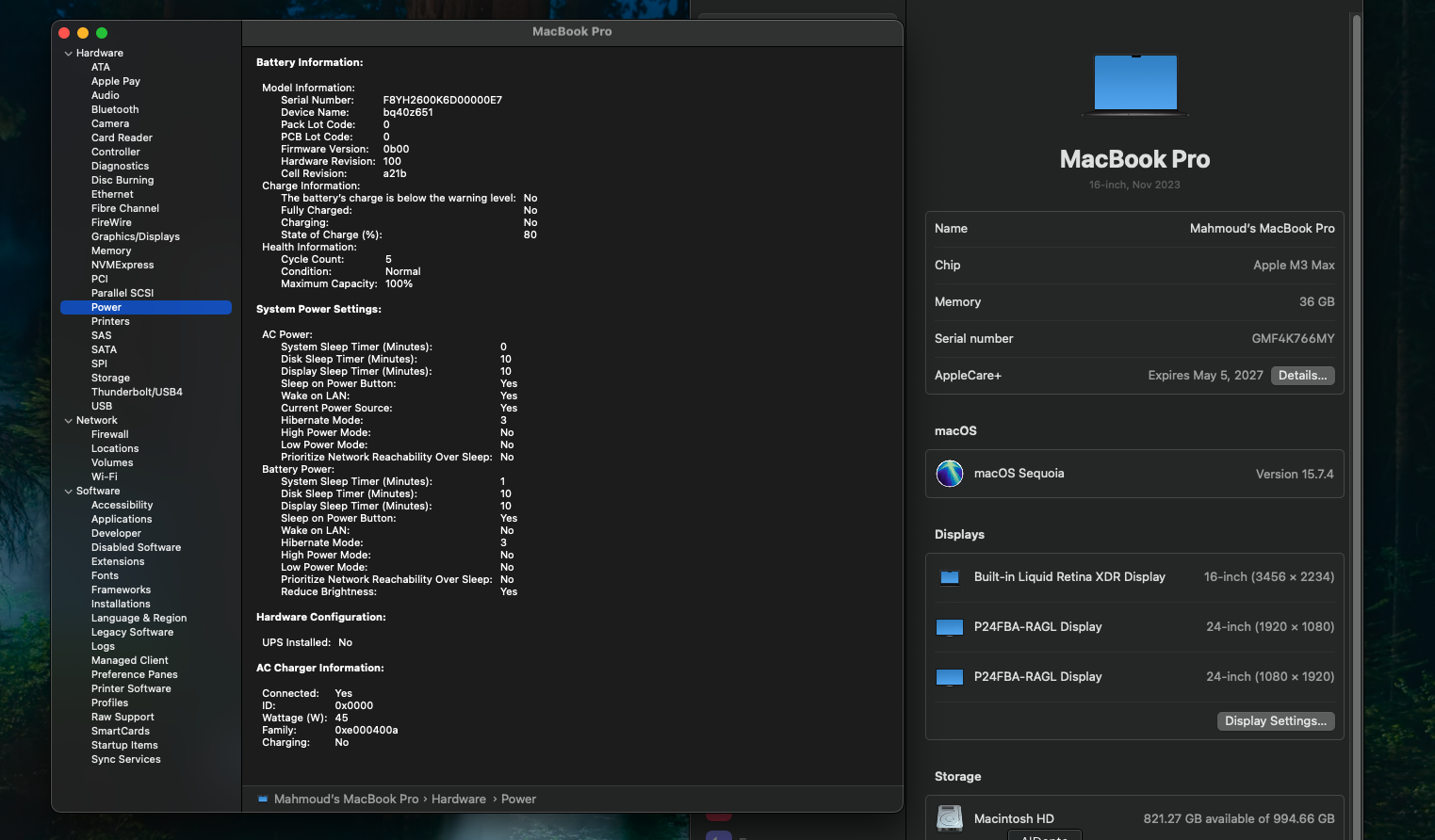Viewport: 1435px width, 840px height.
Task: Select Printers in the sidebar
Action: coord(110,322)
